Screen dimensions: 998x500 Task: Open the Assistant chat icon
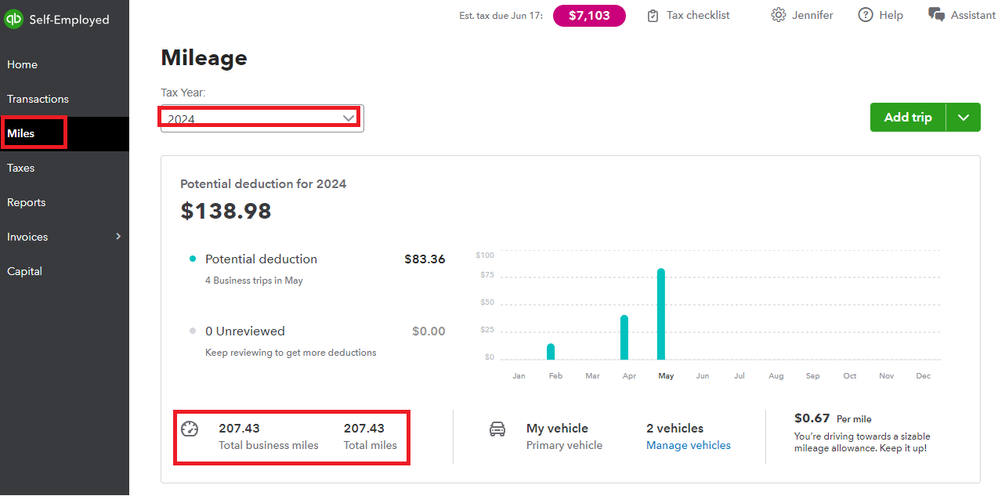tap(936, 15)
